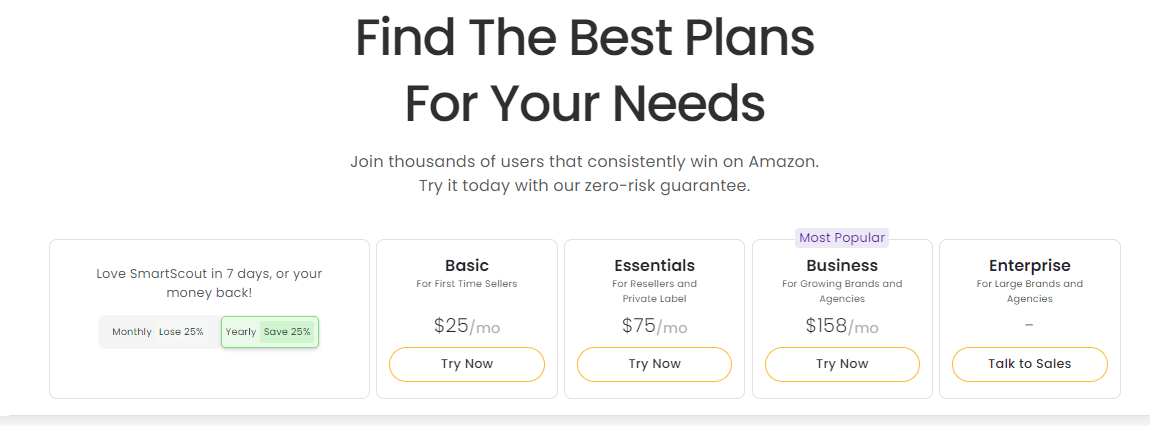Image resolution: width=1150 pixels, height=426 pixels.
Task: Select the Basic plan title
Action: 467,265
